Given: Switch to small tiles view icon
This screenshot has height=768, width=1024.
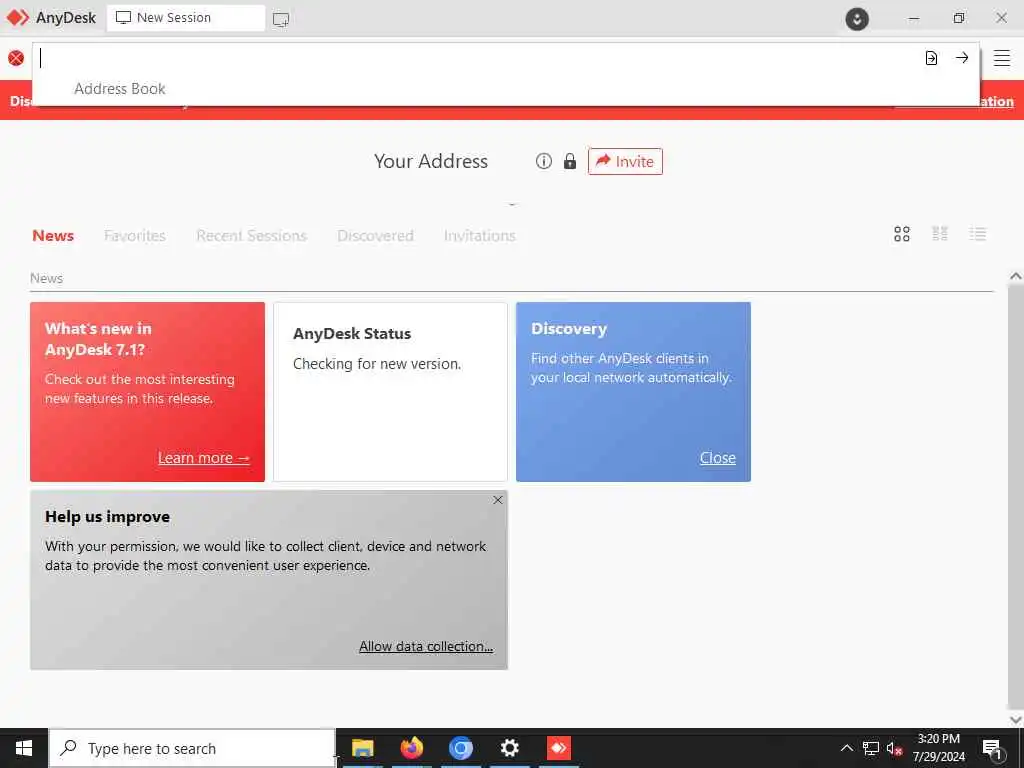Looking at the screenshot, I should [x=940, y=234].
